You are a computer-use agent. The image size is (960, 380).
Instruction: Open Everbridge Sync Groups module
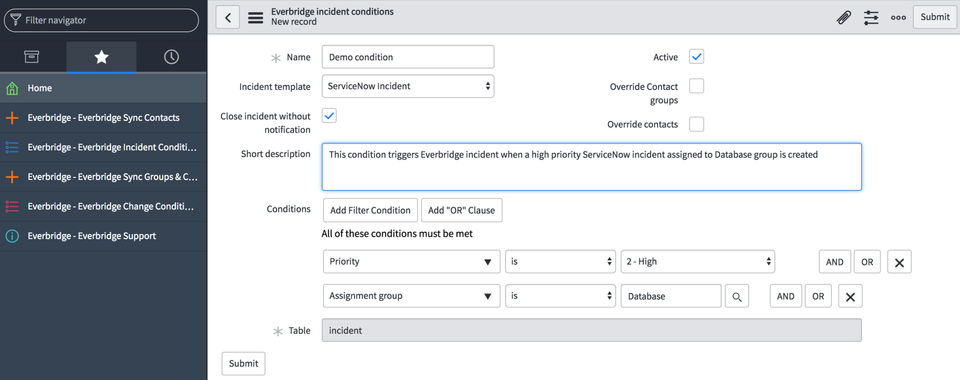click(103, 177)
